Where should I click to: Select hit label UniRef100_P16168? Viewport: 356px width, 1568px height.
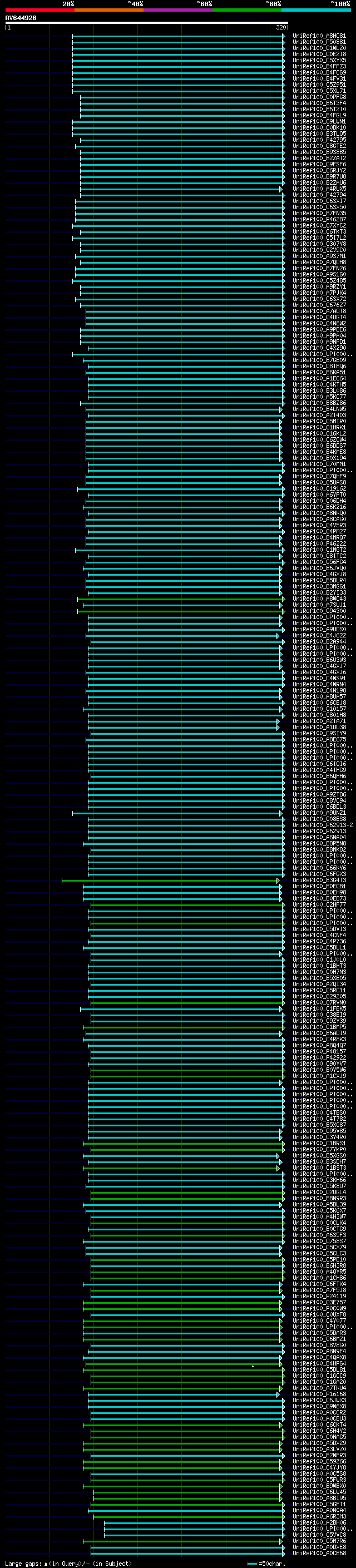319,1393
